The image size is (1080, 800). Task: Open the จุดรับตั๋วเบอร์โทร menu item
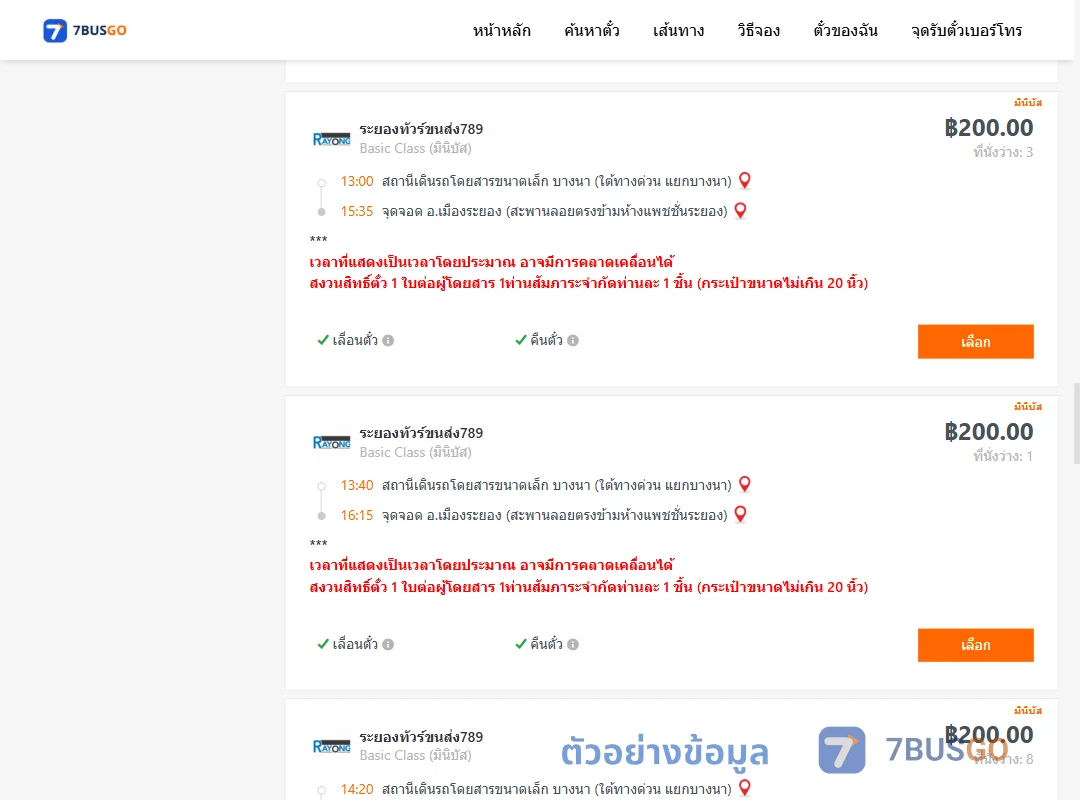(966, 30)
